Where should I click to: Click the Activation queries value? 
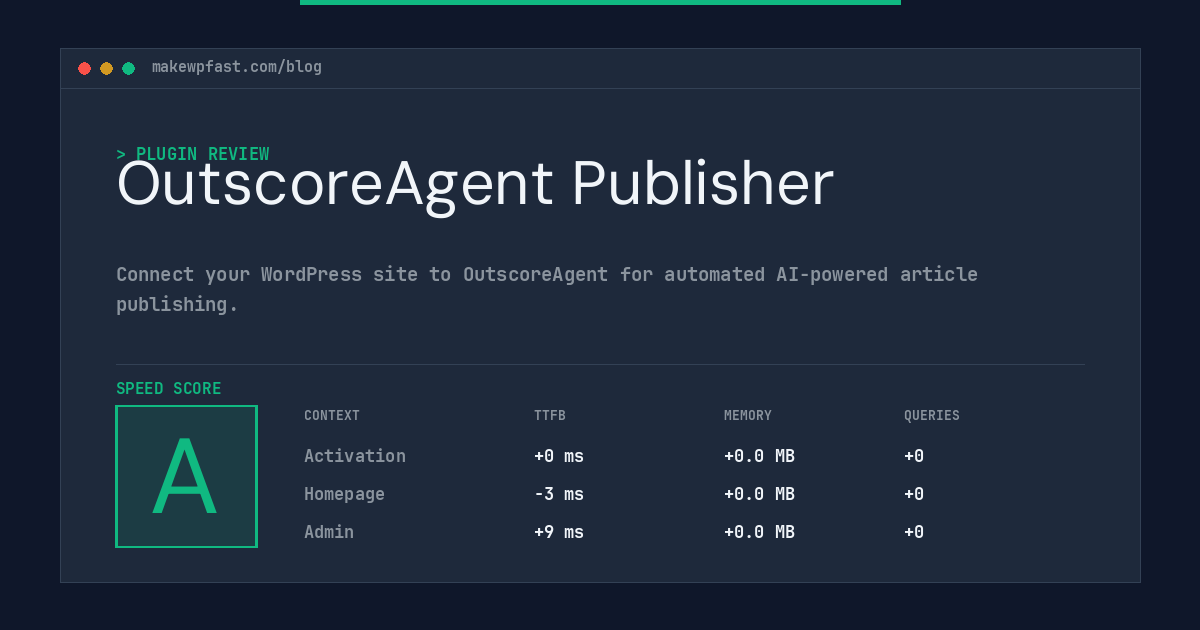tap(914, 456)
